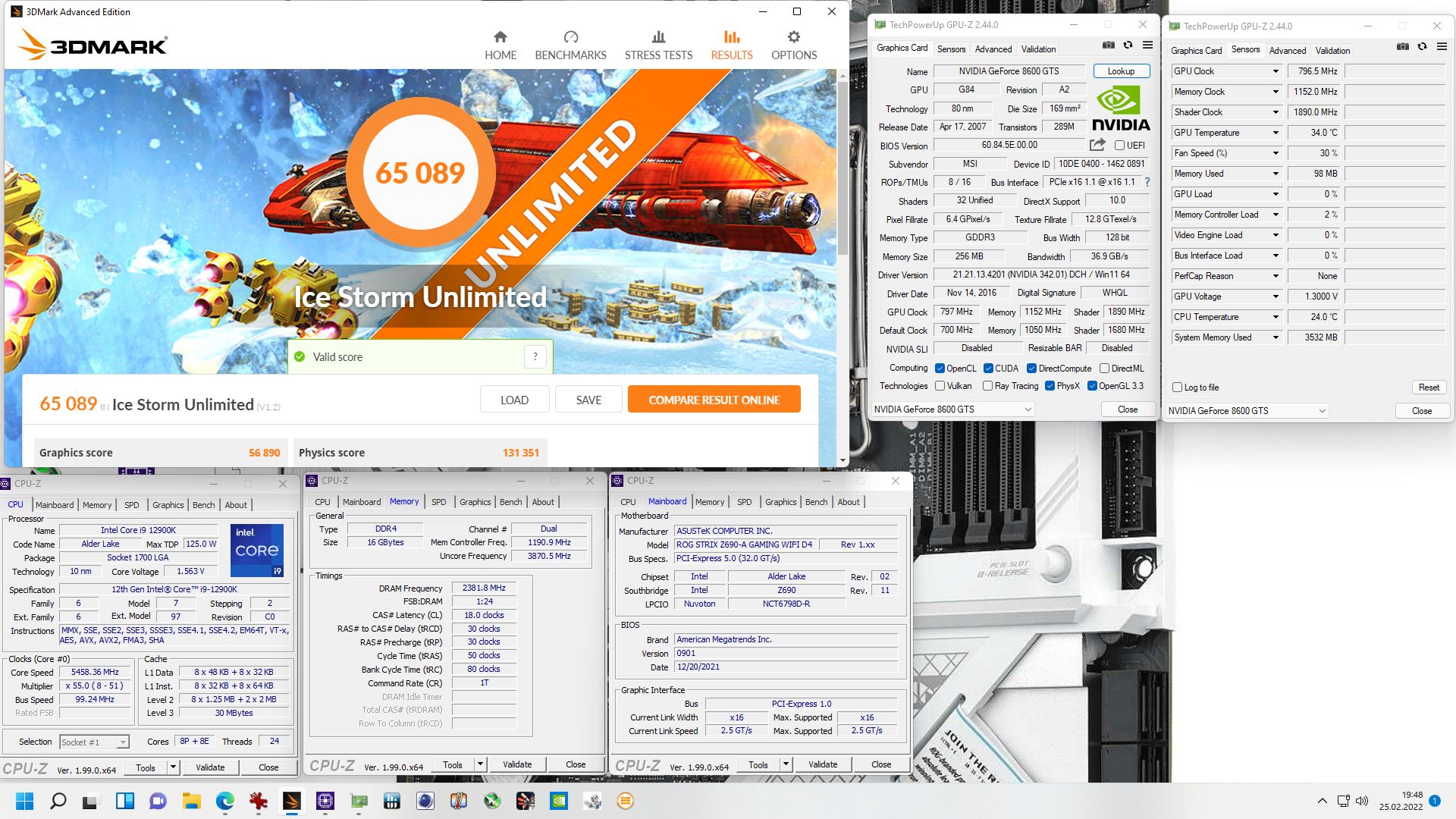
Task: Click the SAVE button in 3DMark
Action: pyautogui.click(x=588, y=400)
